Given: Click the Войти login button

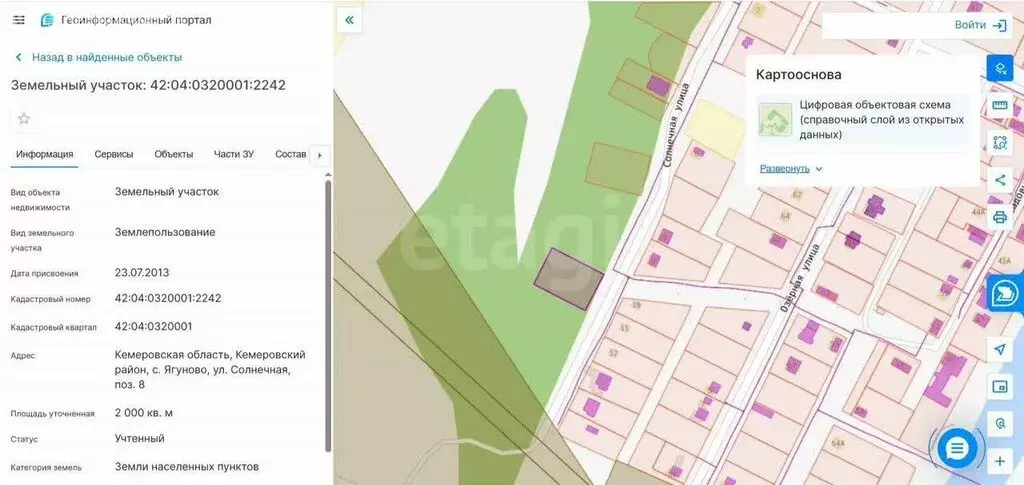Looking at the screenshot, I should point(980,25).
